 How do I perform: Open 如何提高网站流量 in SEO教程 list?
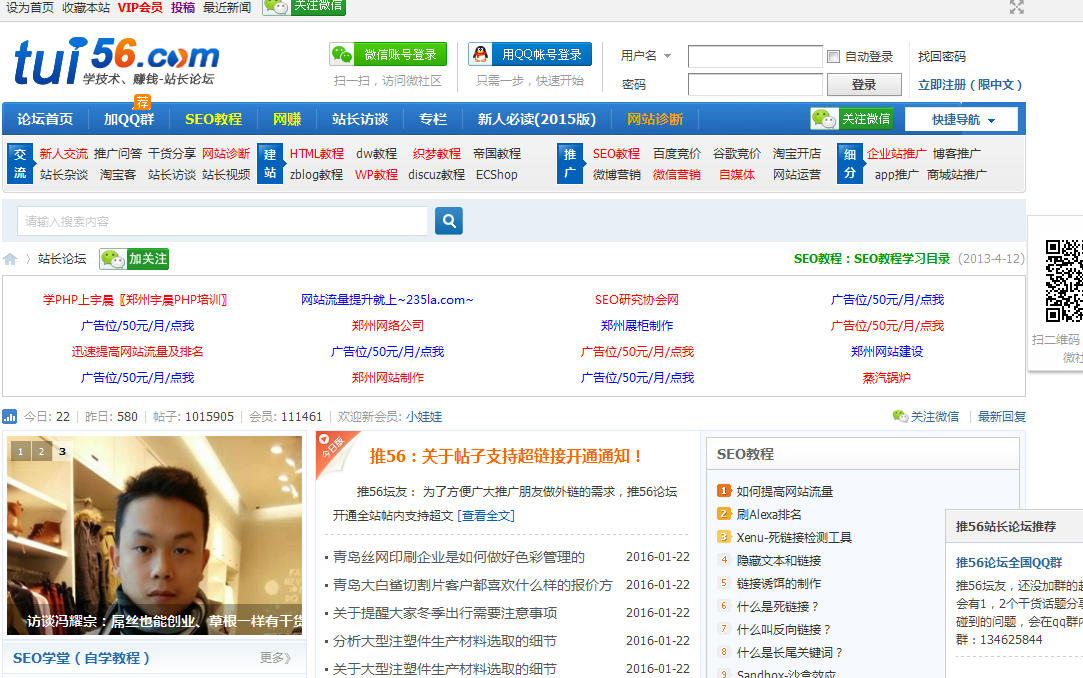(785, 491)
